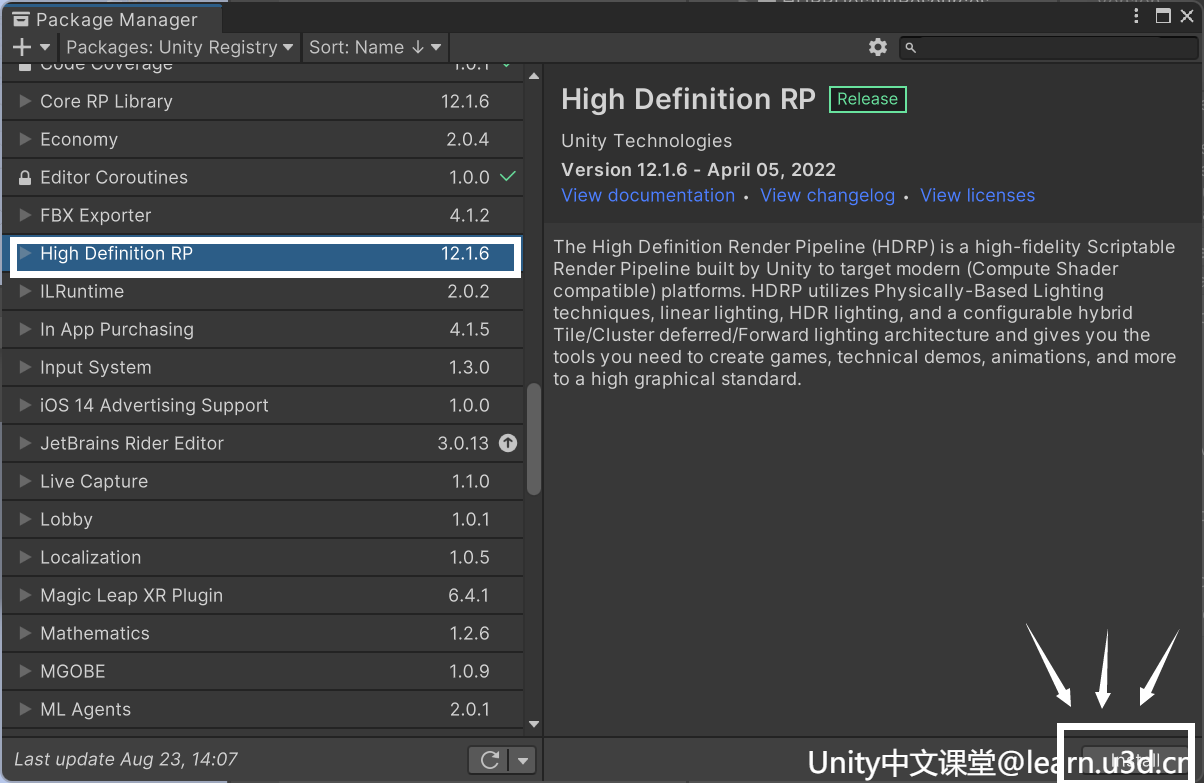Open the View changelog link
Viewport: 1204px width, 783px height.
click(827, 195)
